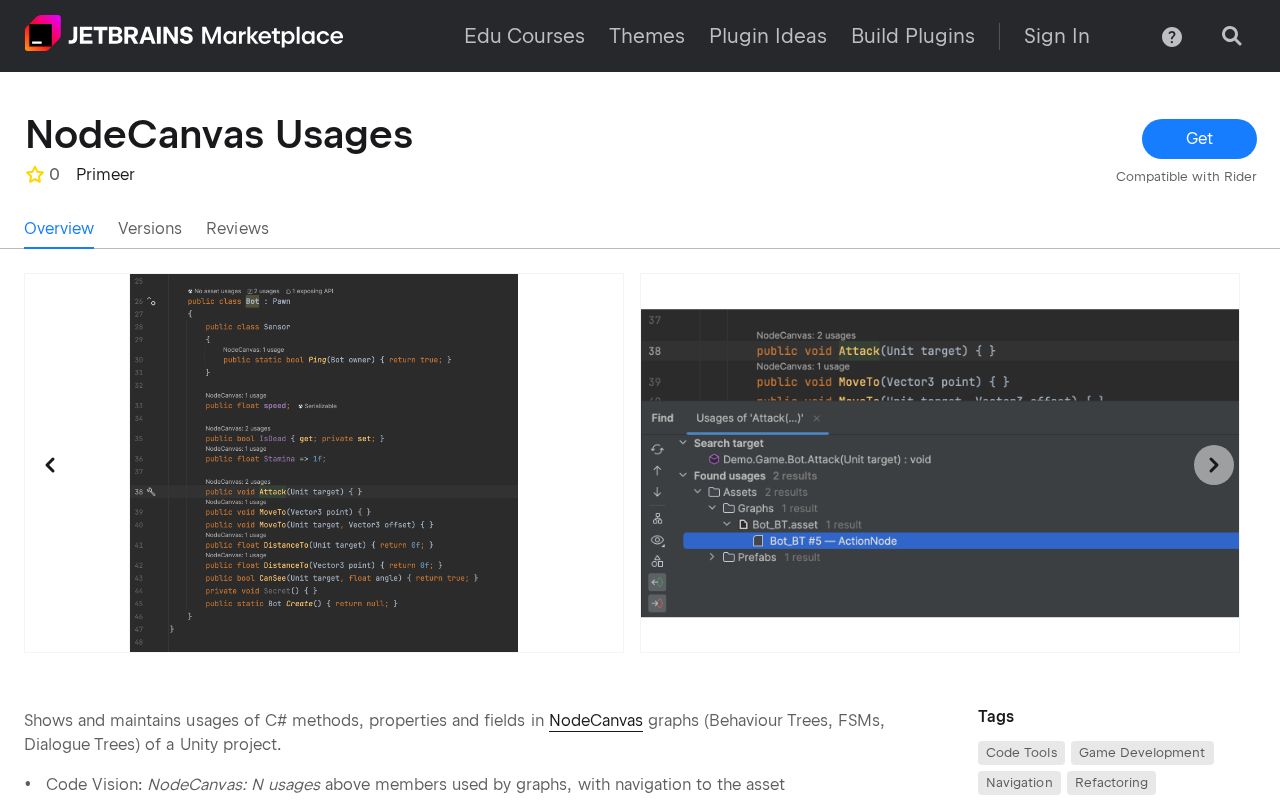1280x800 pixels.
Task: Switch to the Versions tab
Action: coord(150,228)
